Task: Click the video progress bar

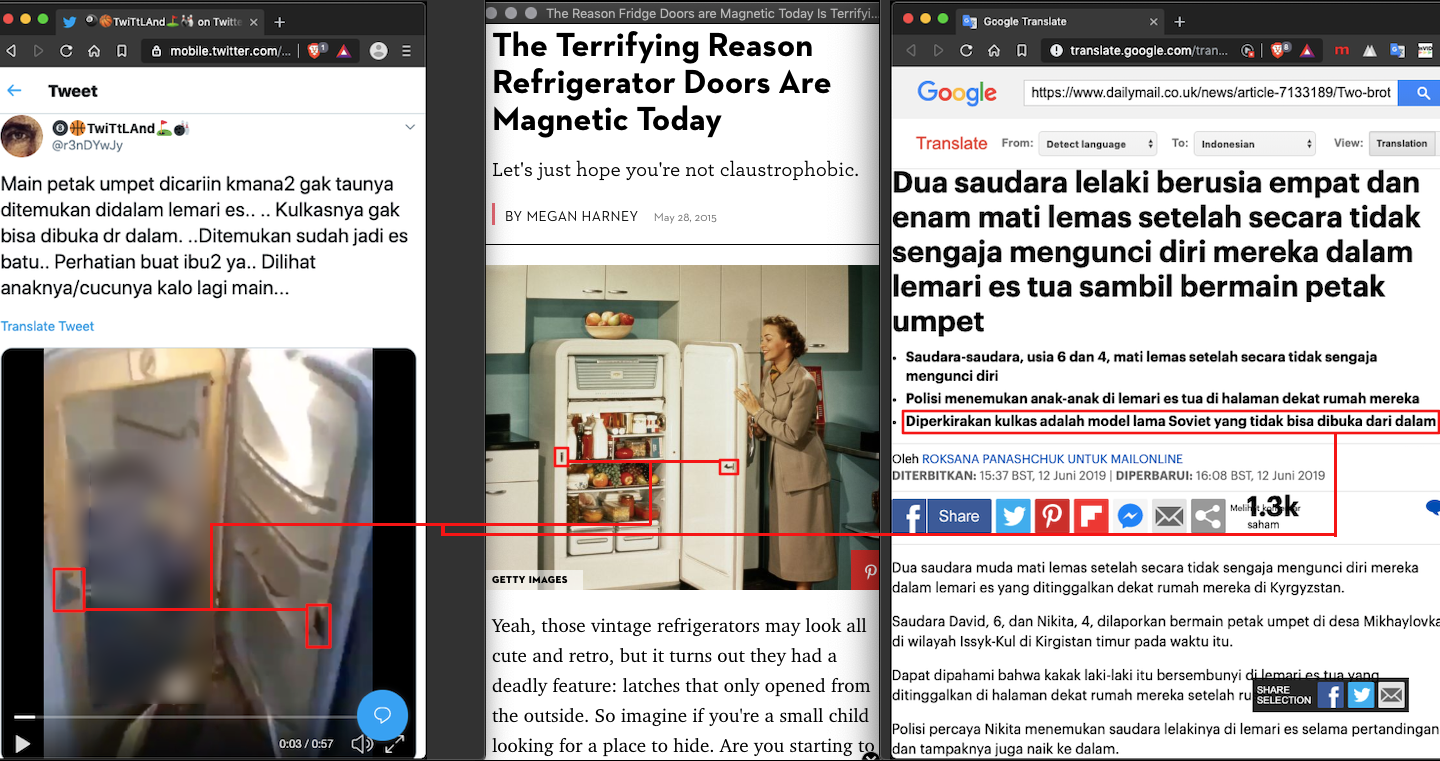Action: [x=180, y=717]
